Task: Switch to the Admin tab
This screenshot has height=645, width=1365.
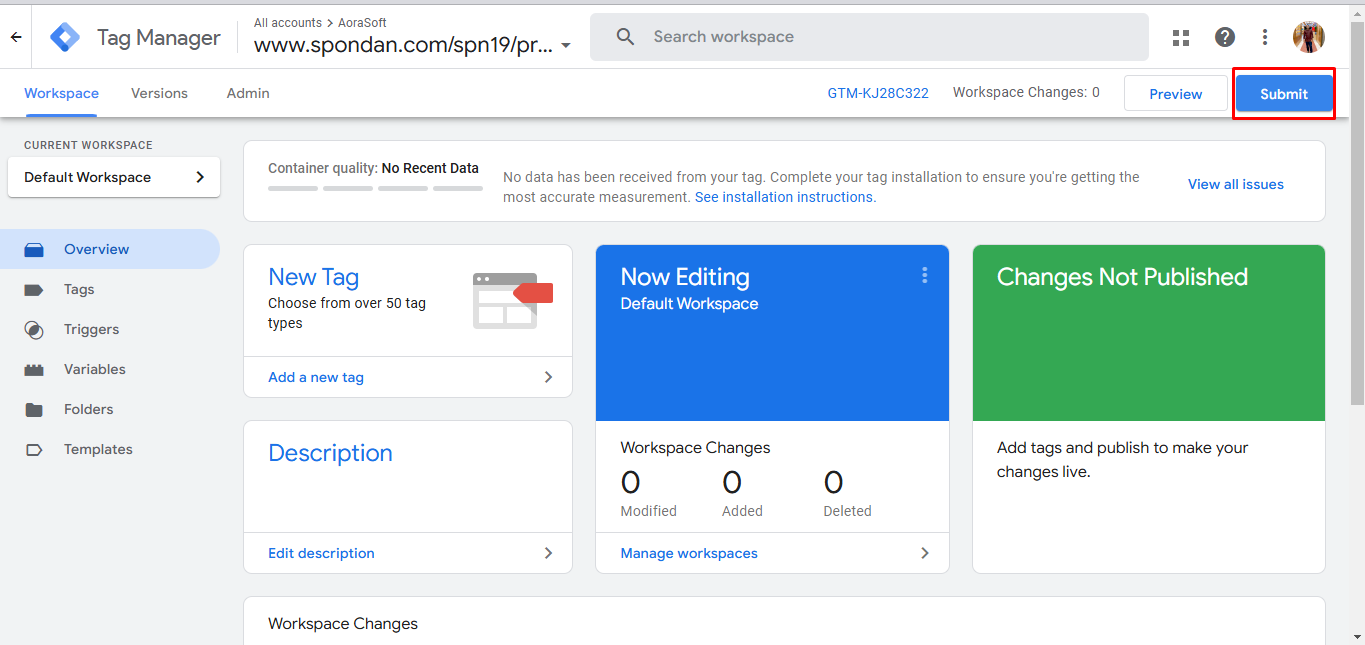Action: [248, 93]
